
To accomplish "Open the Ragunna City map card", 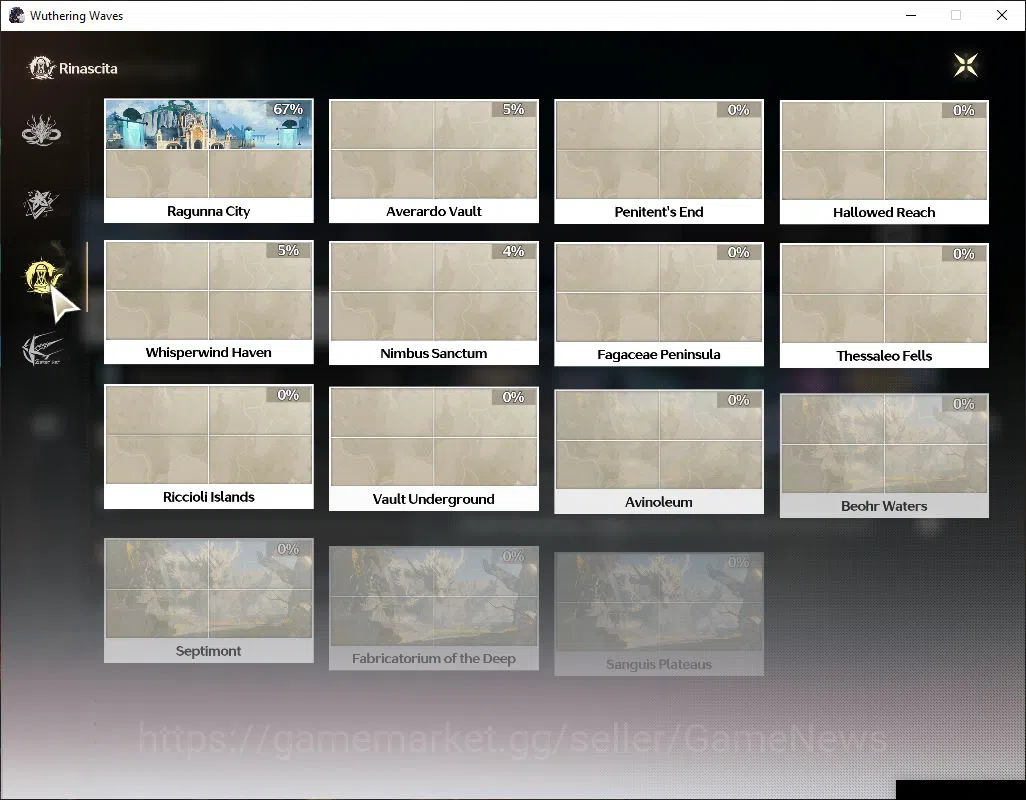I will click(x=209, y=161).
